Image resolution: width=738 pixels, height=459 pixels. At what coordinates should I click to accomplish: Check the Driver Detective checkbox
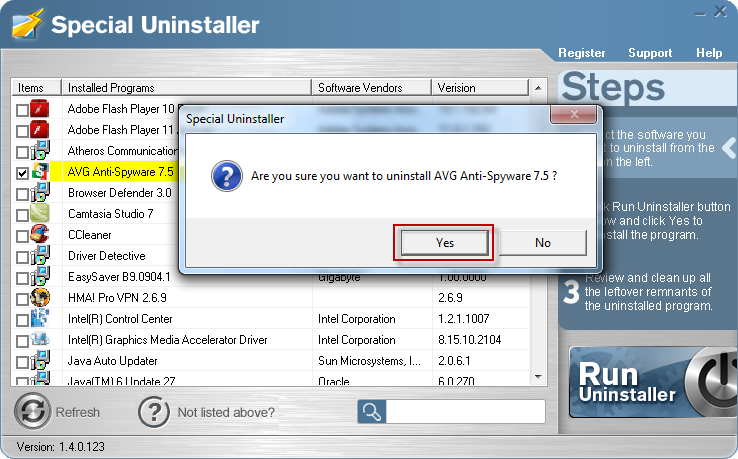22,257
